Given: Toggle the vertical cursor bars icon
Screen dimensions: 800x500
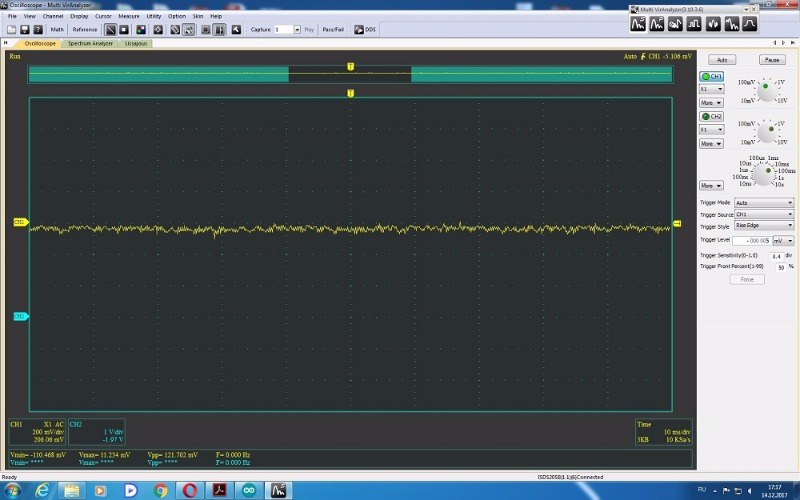Looking at the screenshot, I should coord(219,30).
